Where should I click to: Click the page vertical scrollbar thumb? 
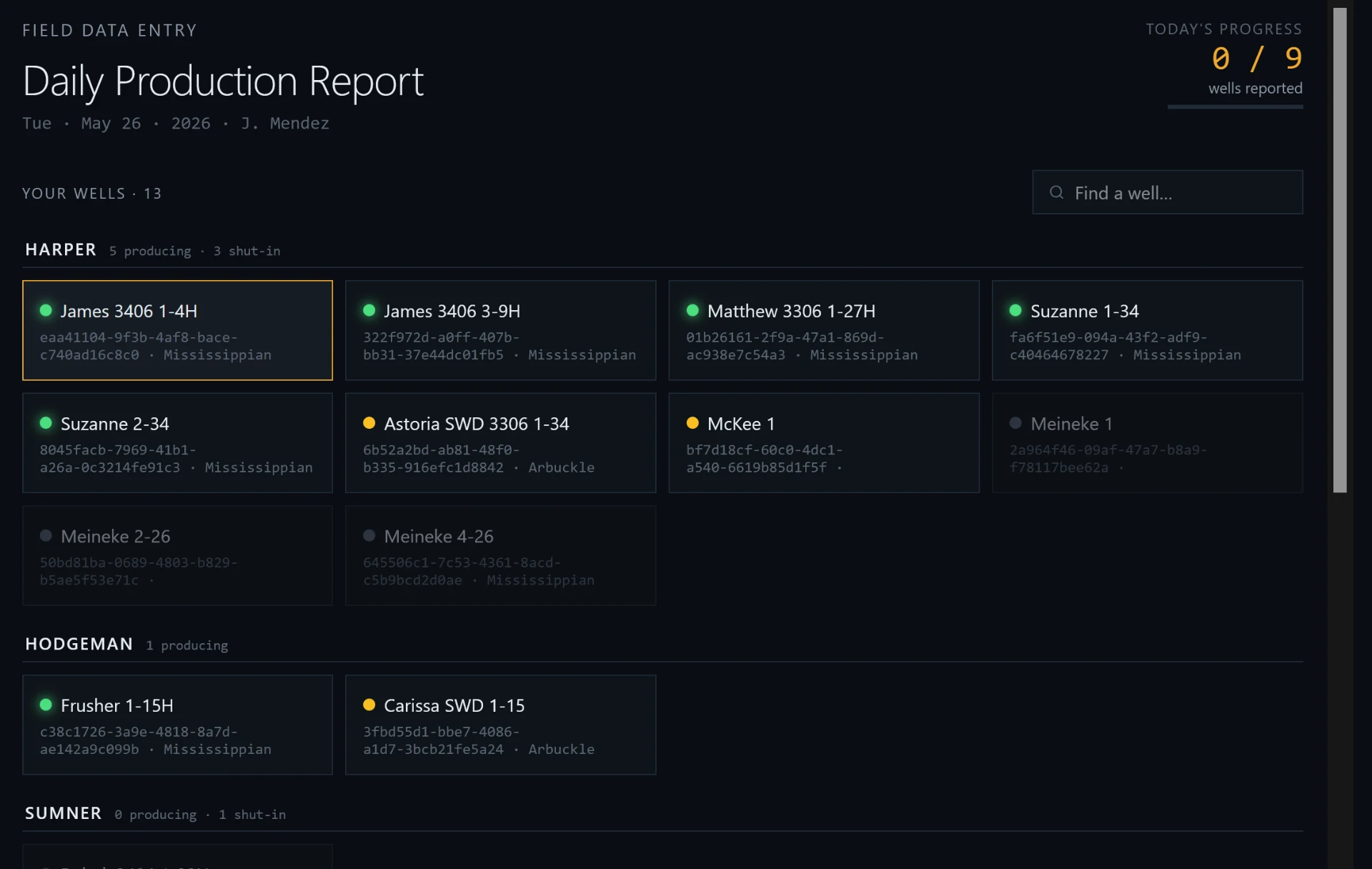[x=1340, y=250]
